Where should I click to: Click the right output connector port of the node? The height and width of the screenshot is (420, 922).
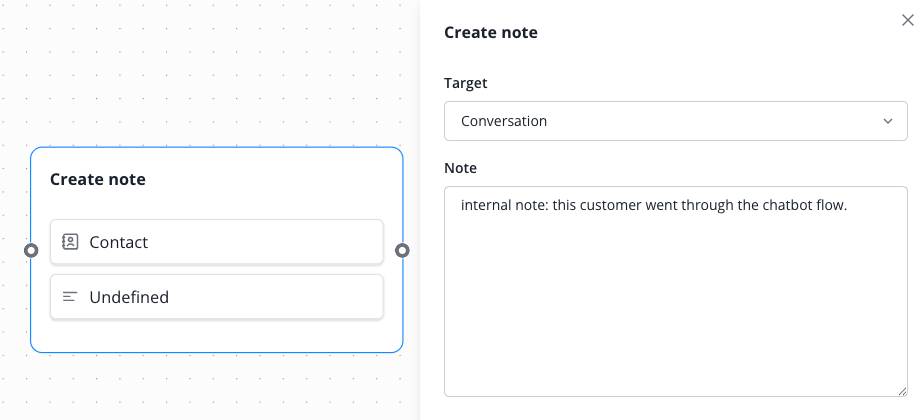click(402, 250)
